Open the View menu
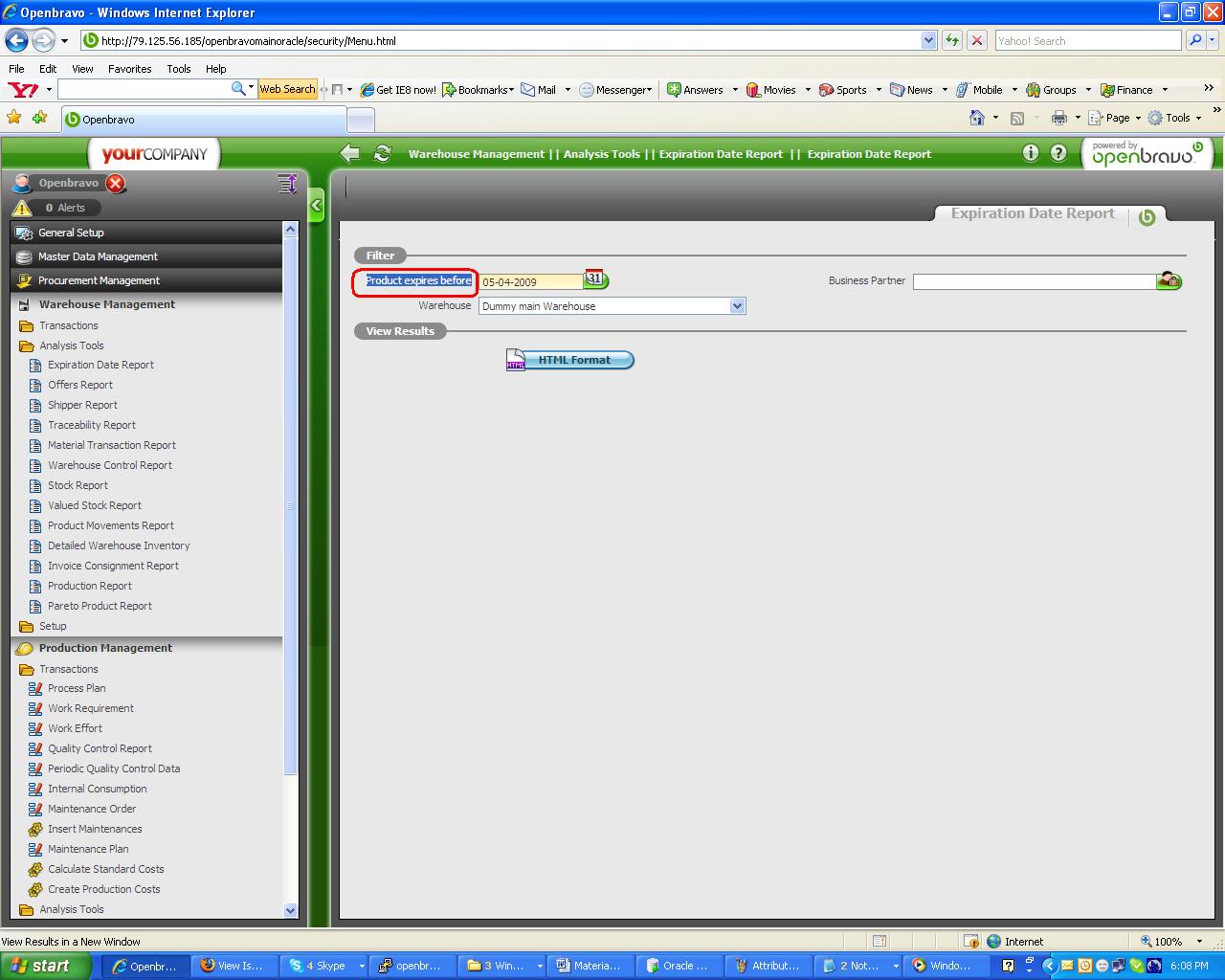This screenshot has height=980, width=1225. coord(82,69)
